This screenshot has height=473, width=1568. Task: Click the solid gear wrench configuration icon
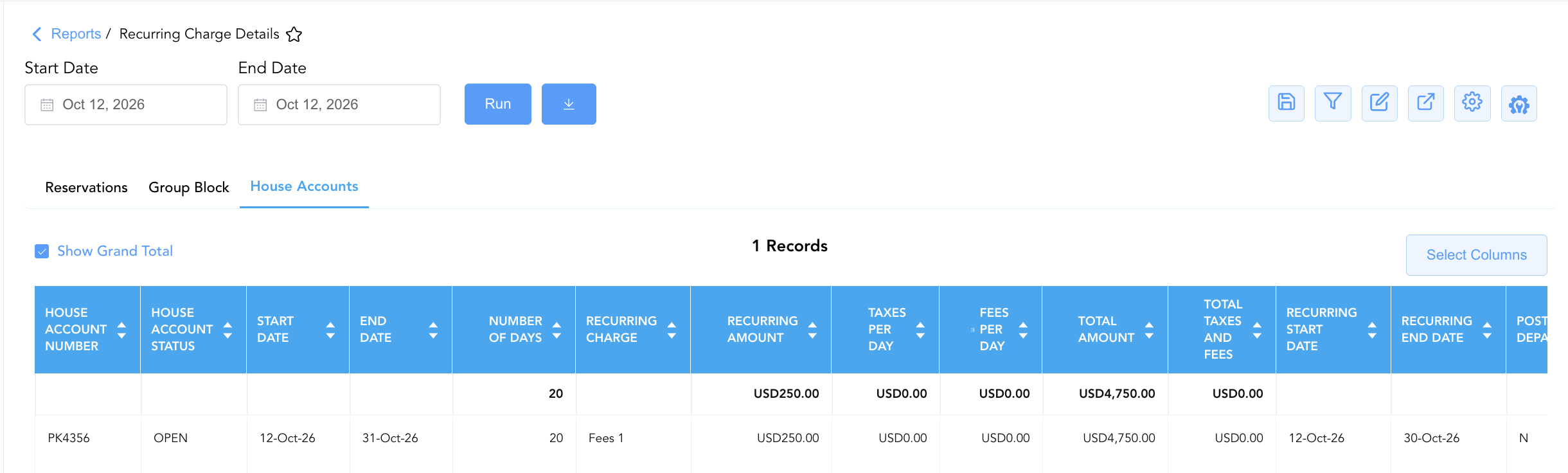click(1519, 103)
